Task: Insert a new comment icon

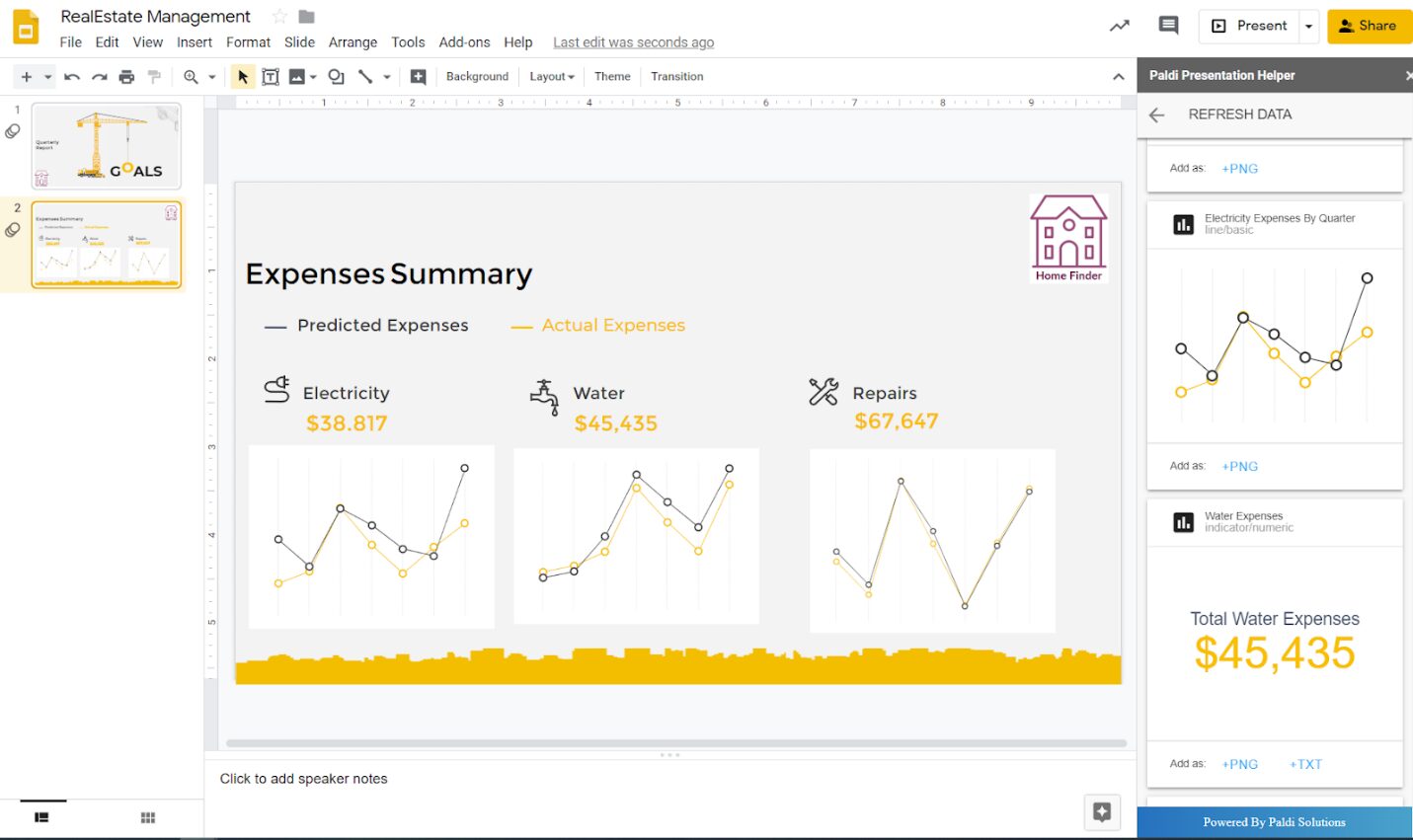Action: (419, 76)
